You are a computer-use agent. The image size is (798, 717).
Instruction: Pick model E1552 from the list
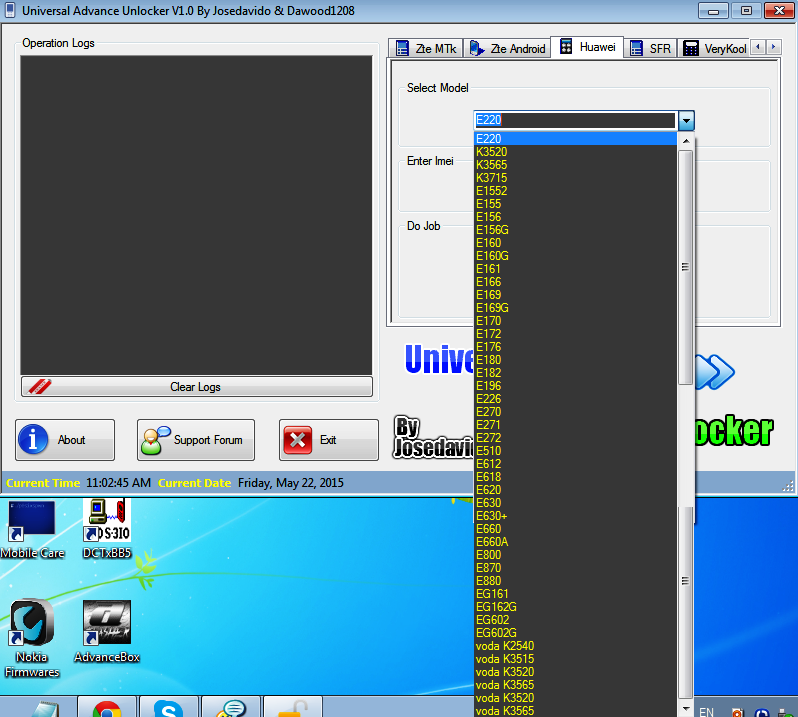coord(575,191)
